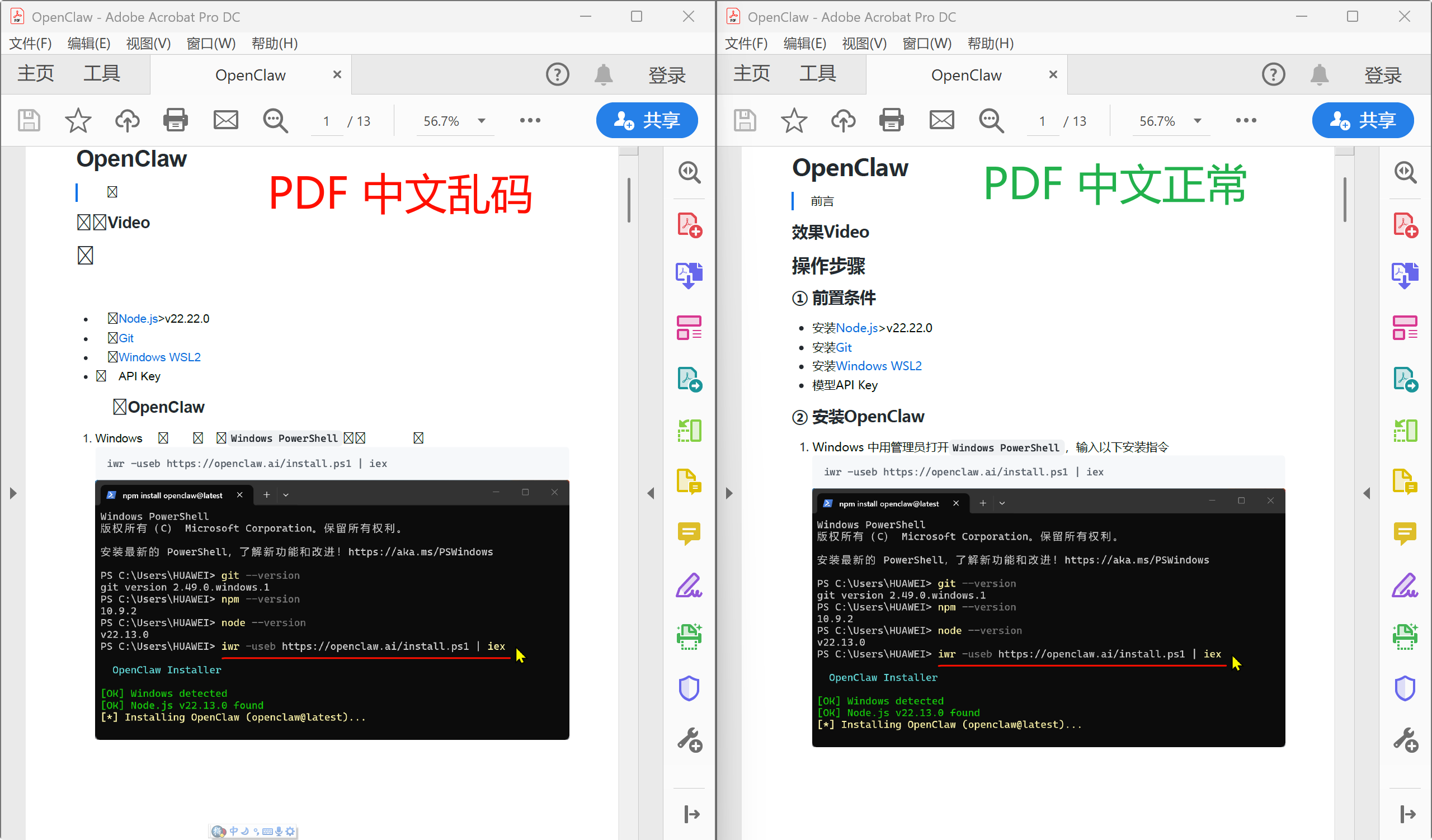
Task: Open Comment tool in right window sidebar
Action: click(x=1405, y=533)
